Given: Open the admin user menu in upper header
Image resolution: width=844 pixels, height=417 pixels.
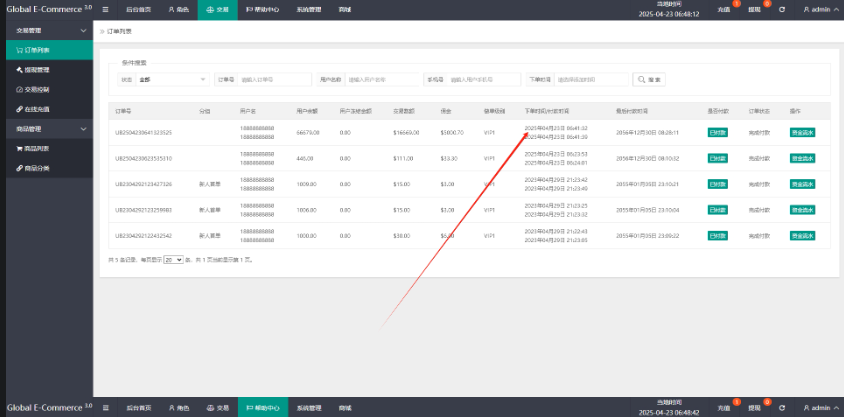Looking at the screenshot, I should (x=820, y=10).
